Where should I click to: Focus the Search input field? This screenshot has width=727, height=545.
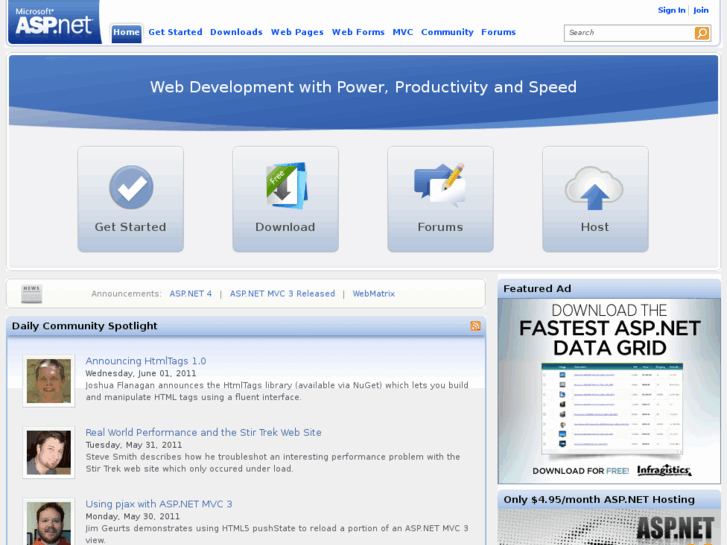pyautogui.click(x=629, y=33)
